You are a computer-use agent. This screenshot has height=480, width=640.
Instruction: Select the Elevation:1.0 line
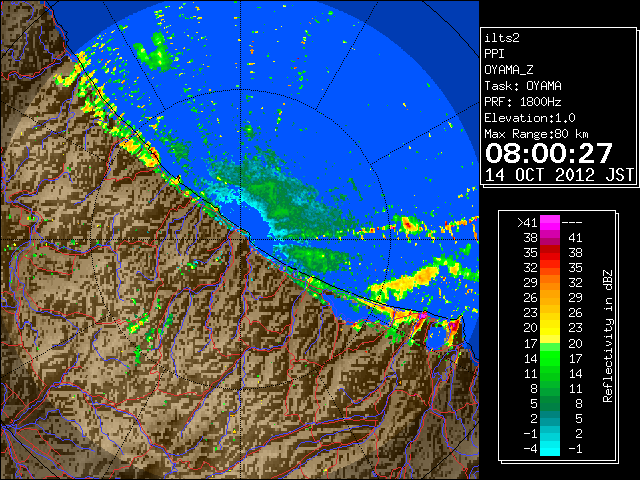tap(530, 118)
